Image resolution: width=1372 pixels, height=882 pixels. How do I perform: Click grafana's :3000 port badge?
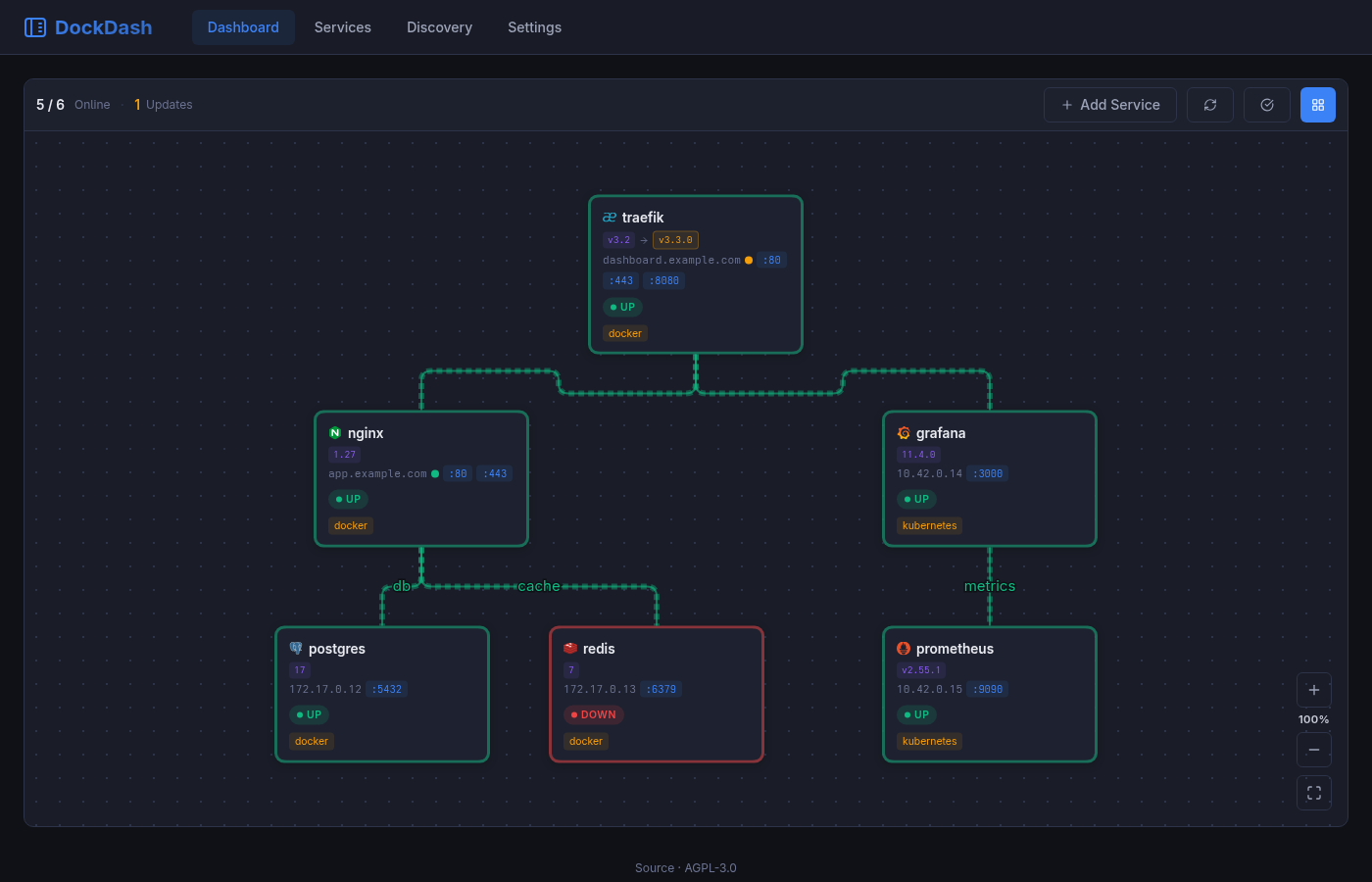988,474
